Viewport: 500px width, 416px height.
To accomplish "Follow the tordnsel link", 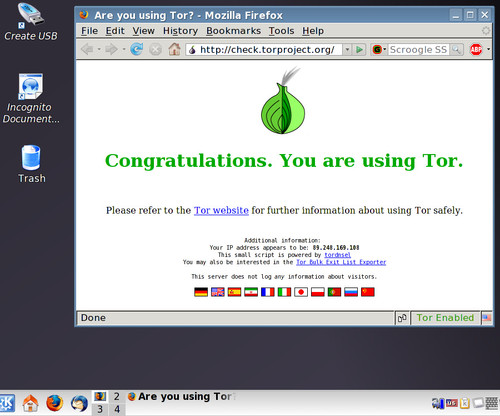I will click(x=337, y=255).
